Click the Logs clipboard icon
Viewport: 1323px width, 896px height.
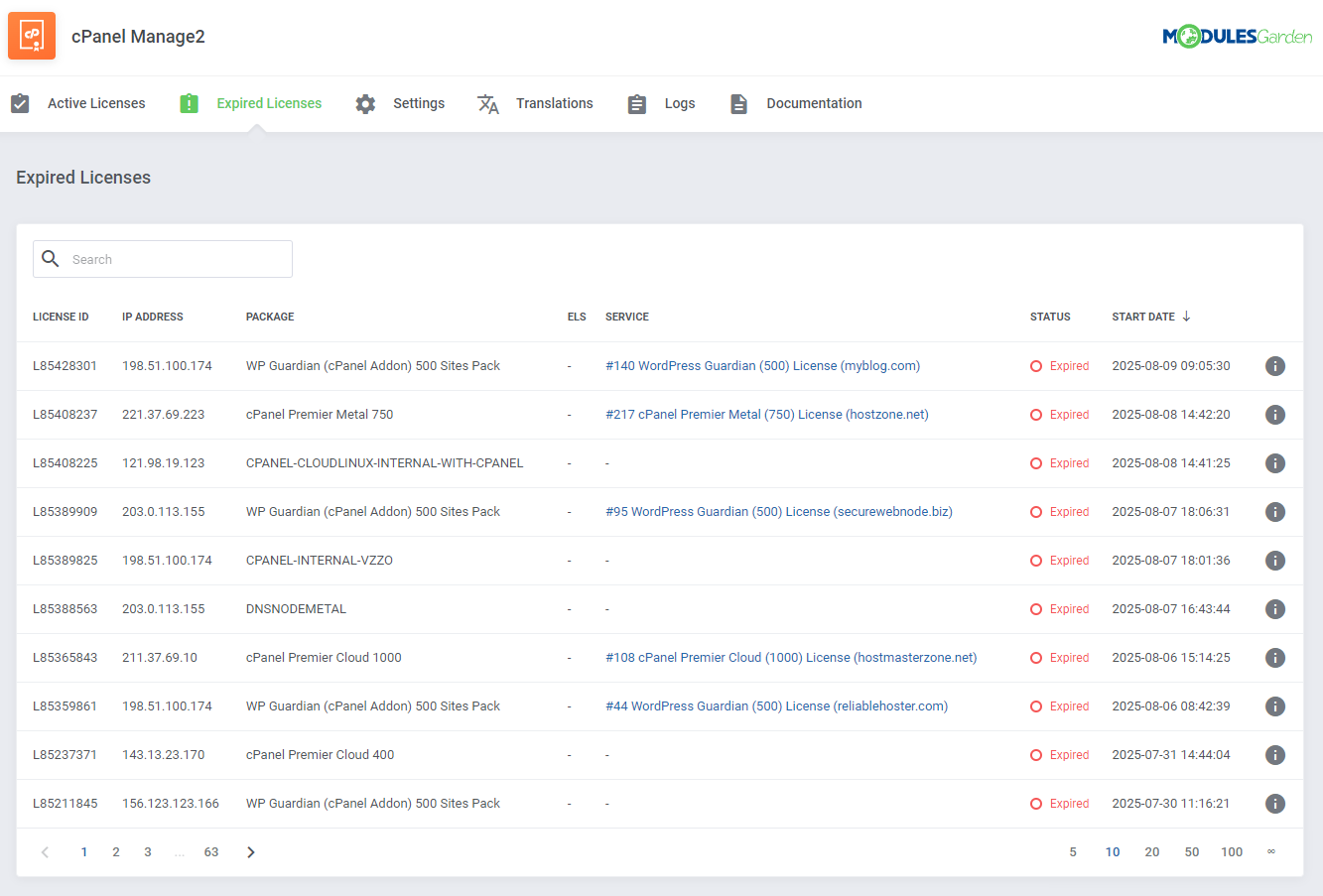(x=636, y=102)
